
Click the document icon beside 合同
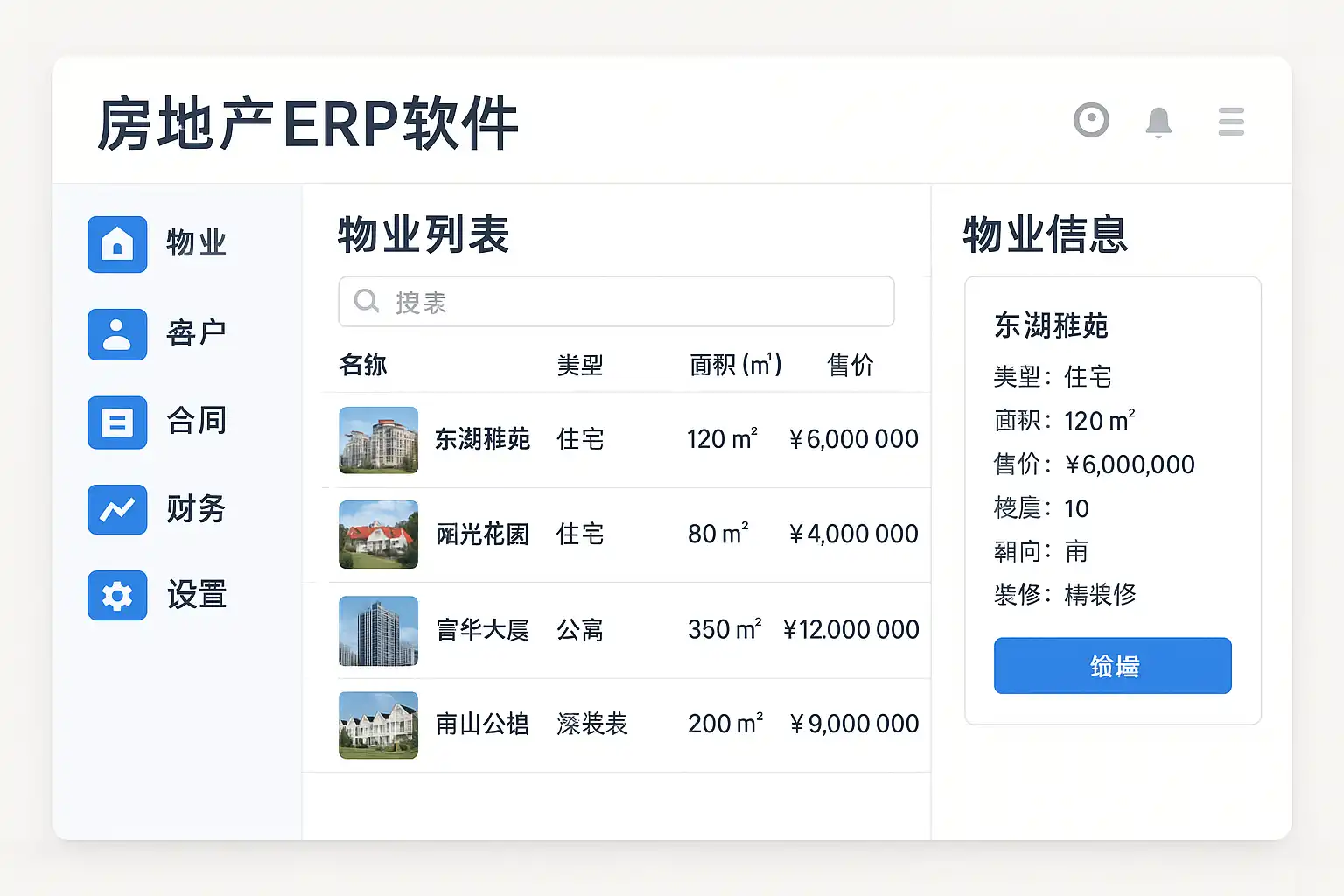tap(117, 422)
